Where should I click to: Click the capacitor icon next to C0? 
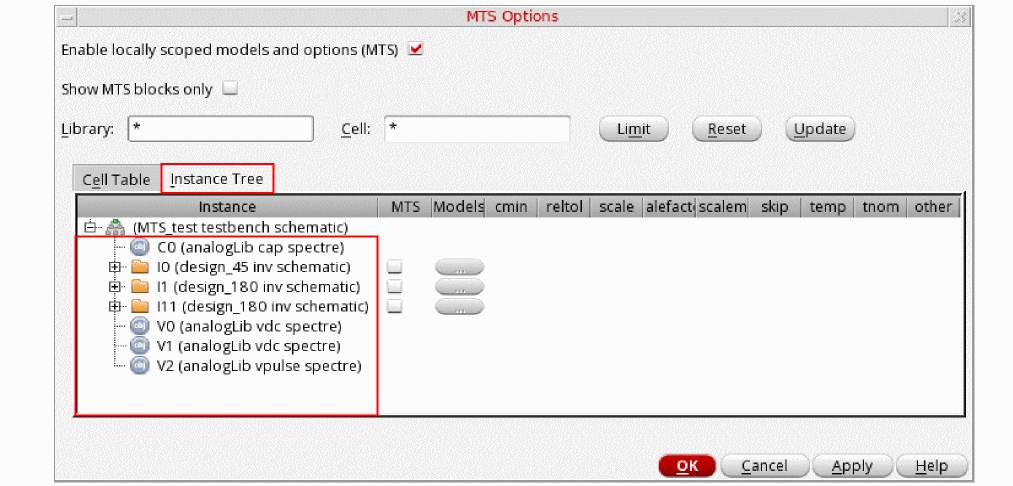coord(139,247)
